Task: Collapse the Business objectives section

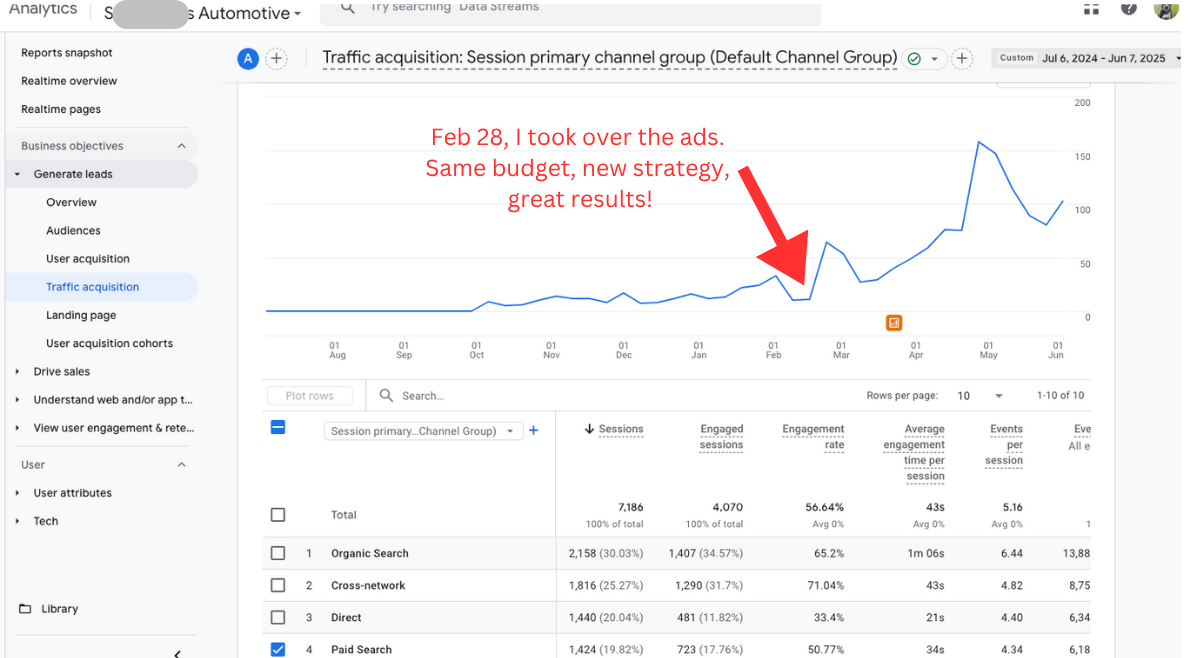Action: [x=181, y=146]
